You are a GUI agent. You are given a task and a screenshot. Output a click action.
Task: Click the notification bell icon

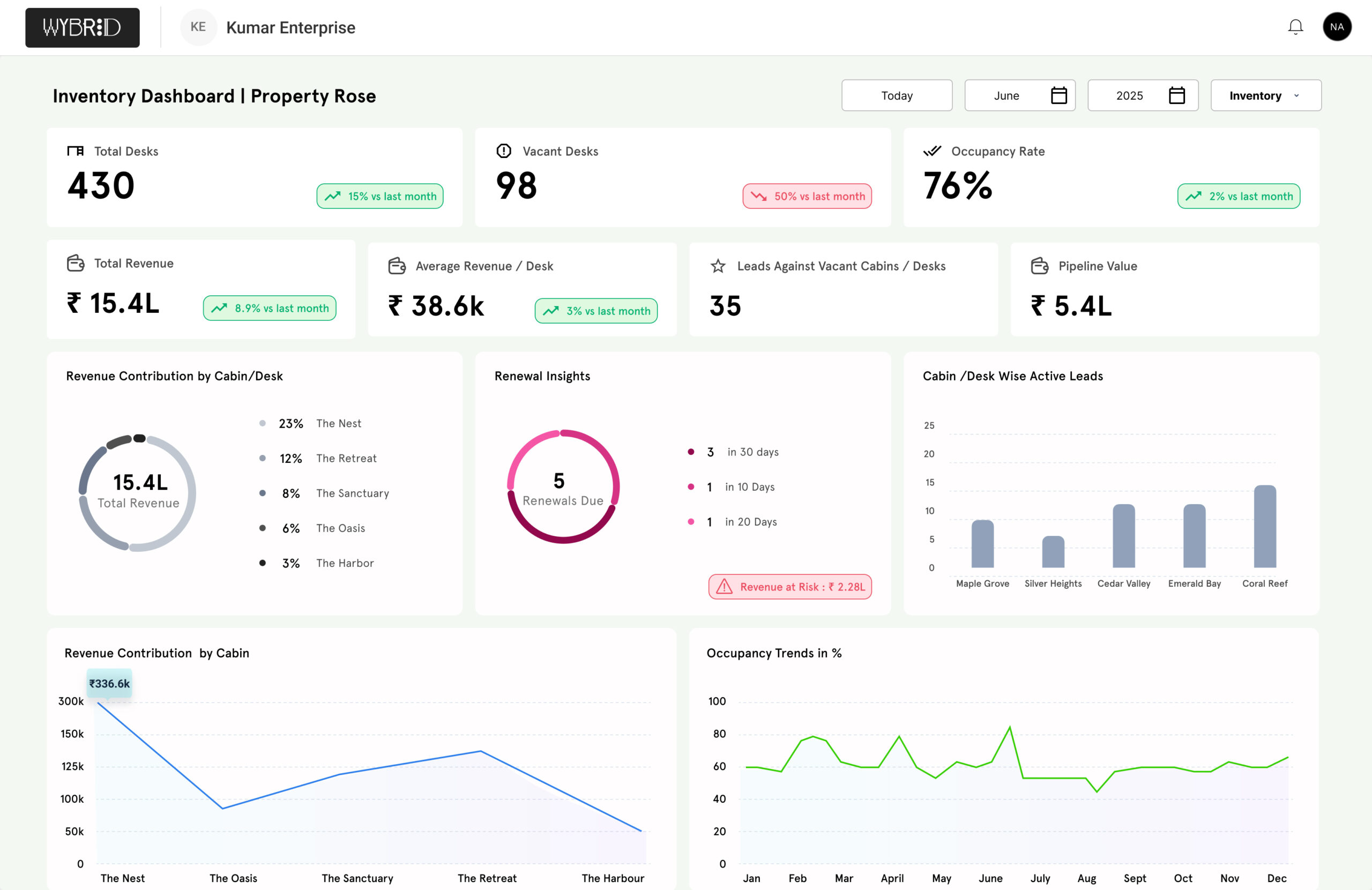pyautogui.click(x=1295, y=27)
